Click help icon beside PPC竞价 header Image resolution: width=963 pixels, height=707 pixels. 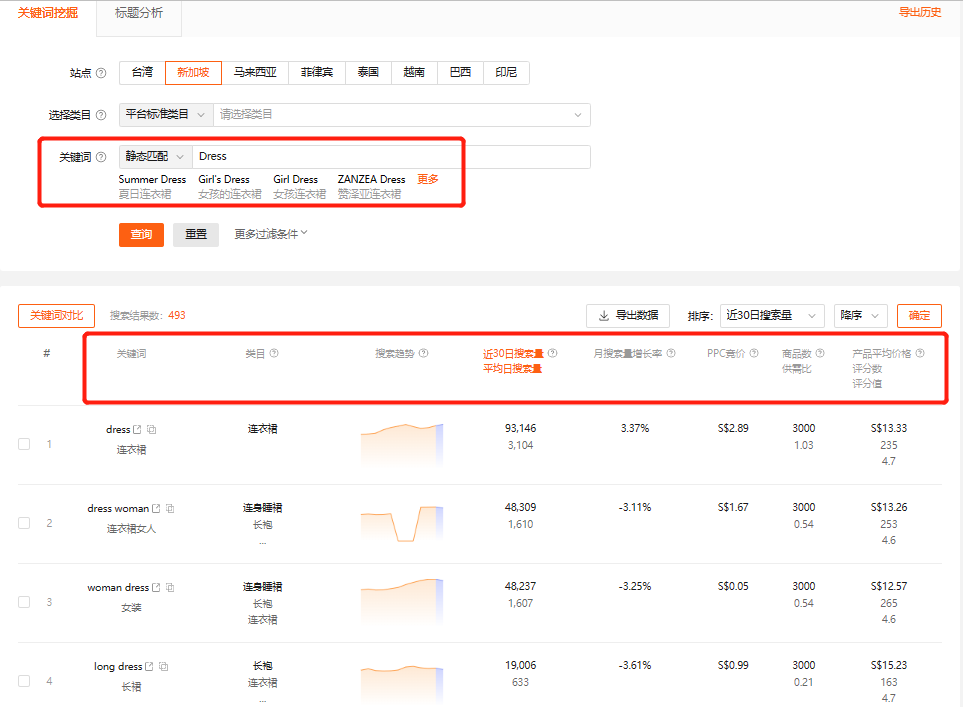coord(754,353)
